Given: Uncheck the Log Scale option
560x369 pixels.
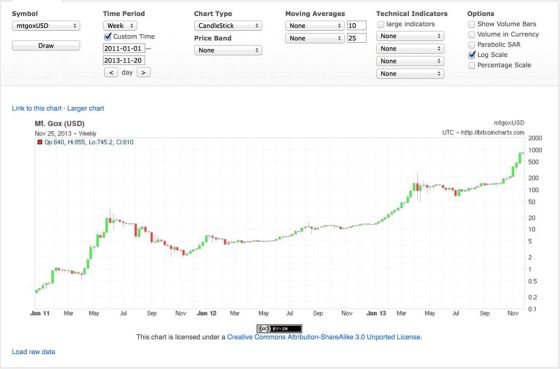Looking at the screenshot, I should tap(472, 55).
